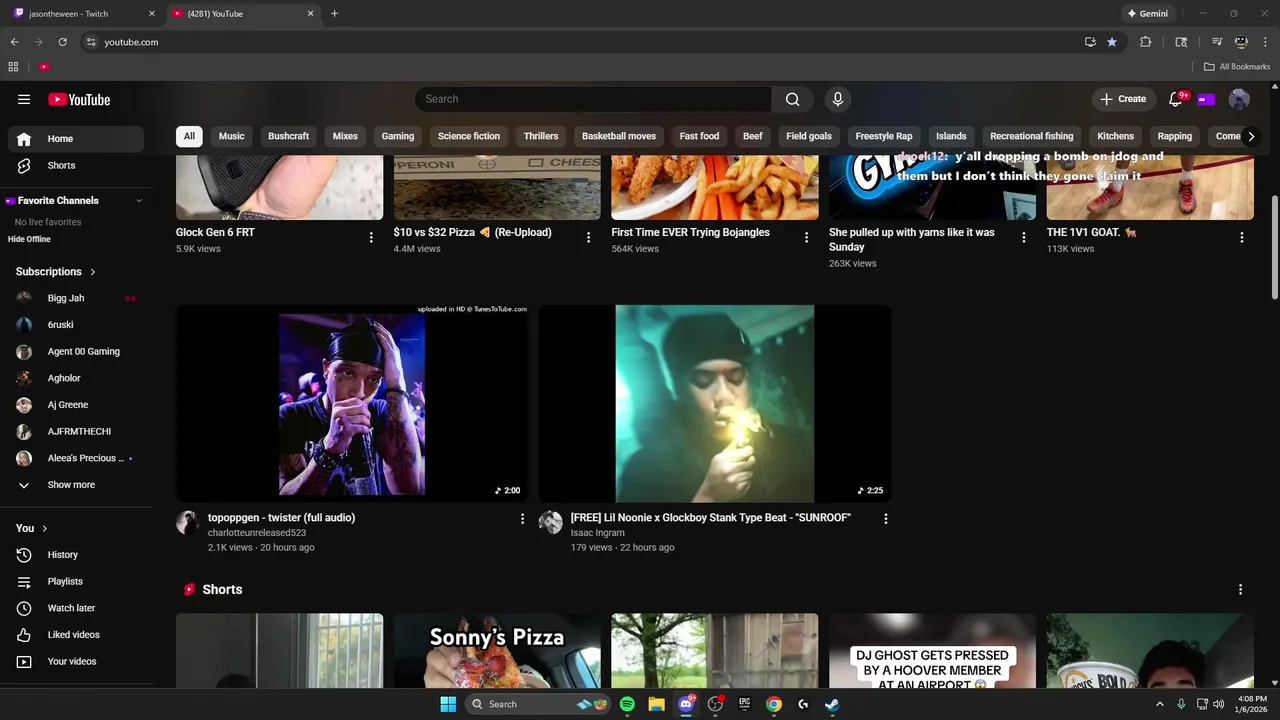1280x720 pixels.
Task: Open Playlists in sidebar
Action: click(76, 581)
